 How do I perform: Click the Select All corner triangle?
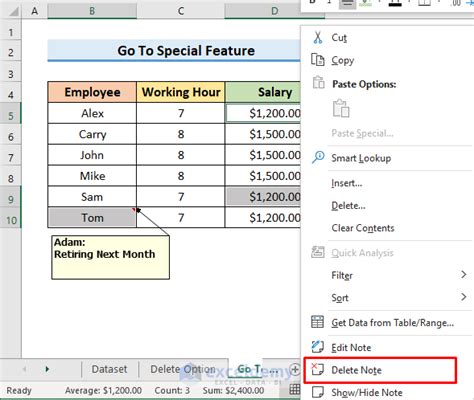tap(14, 12)
